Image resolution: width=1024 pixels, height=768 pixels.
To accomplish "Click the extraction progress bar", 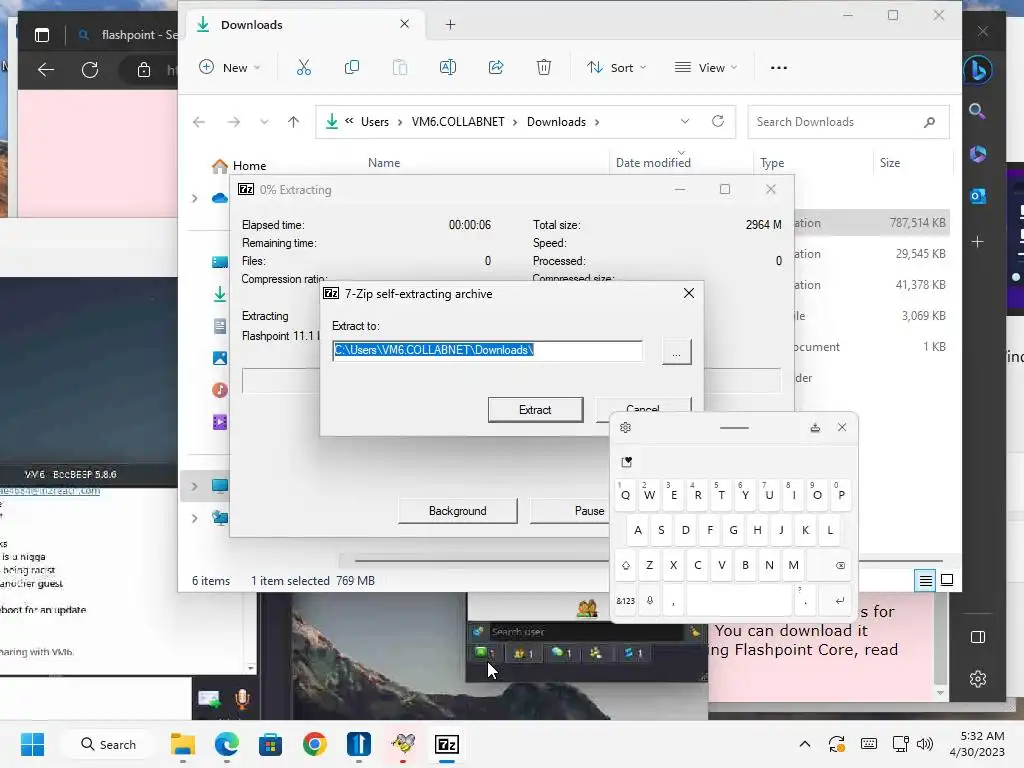I will (281, 381).
